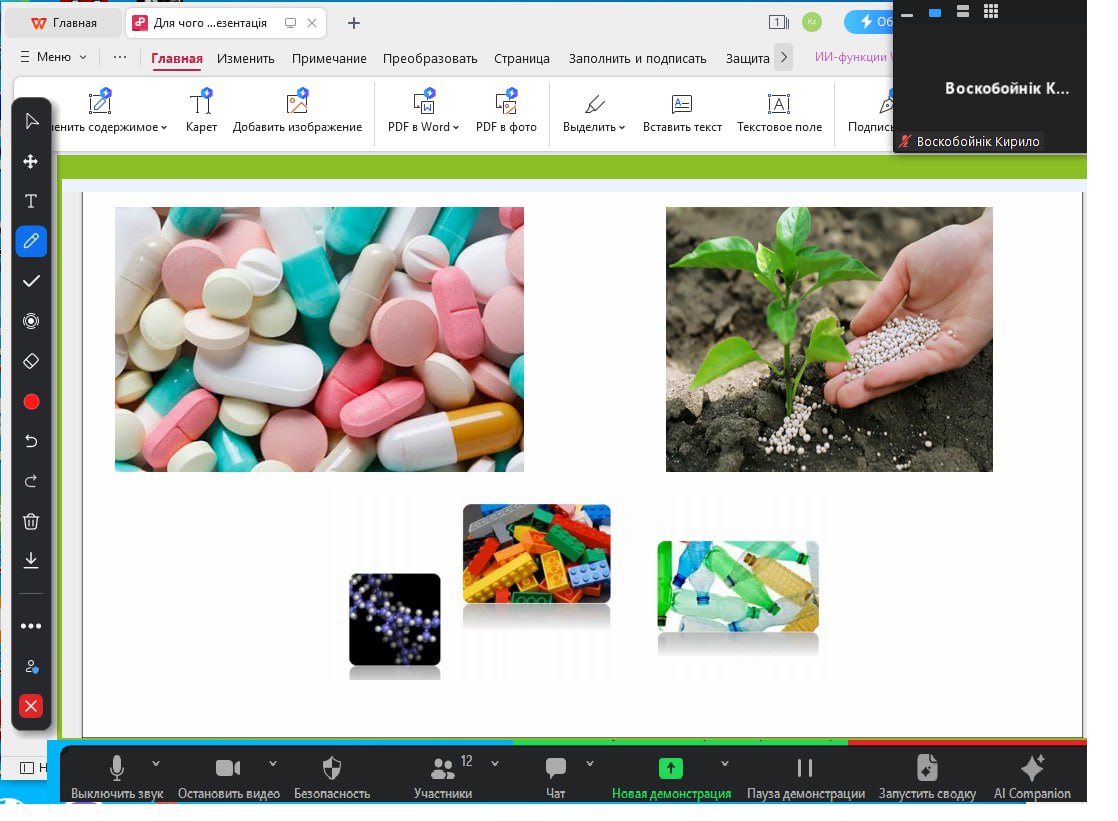Stop video with Остановить видео
Image resolution: width=1118 pixels, height=821 pixels.
[x=228, y=776]
